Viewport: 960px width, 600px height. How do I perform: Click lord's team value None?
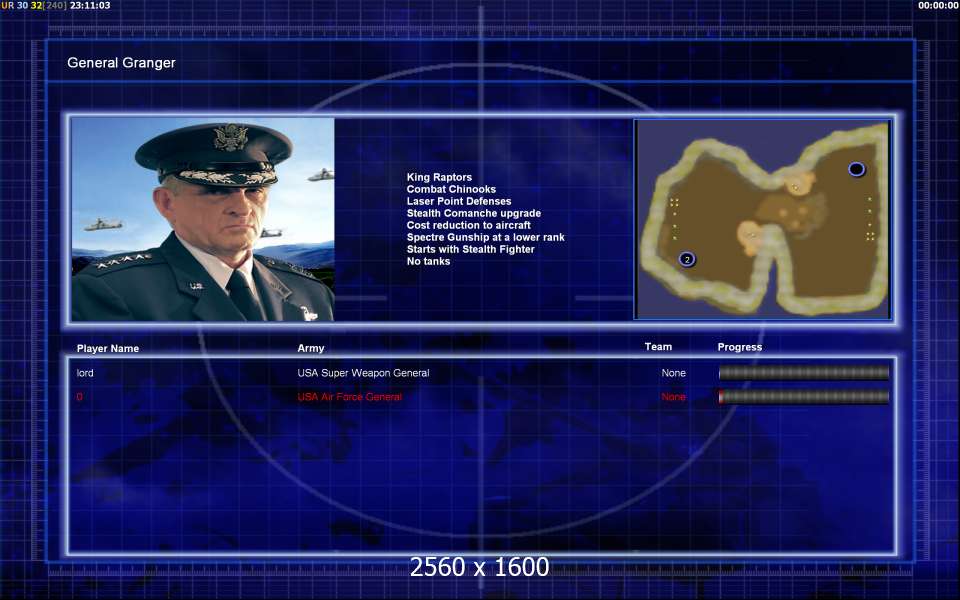pos(673,373)
